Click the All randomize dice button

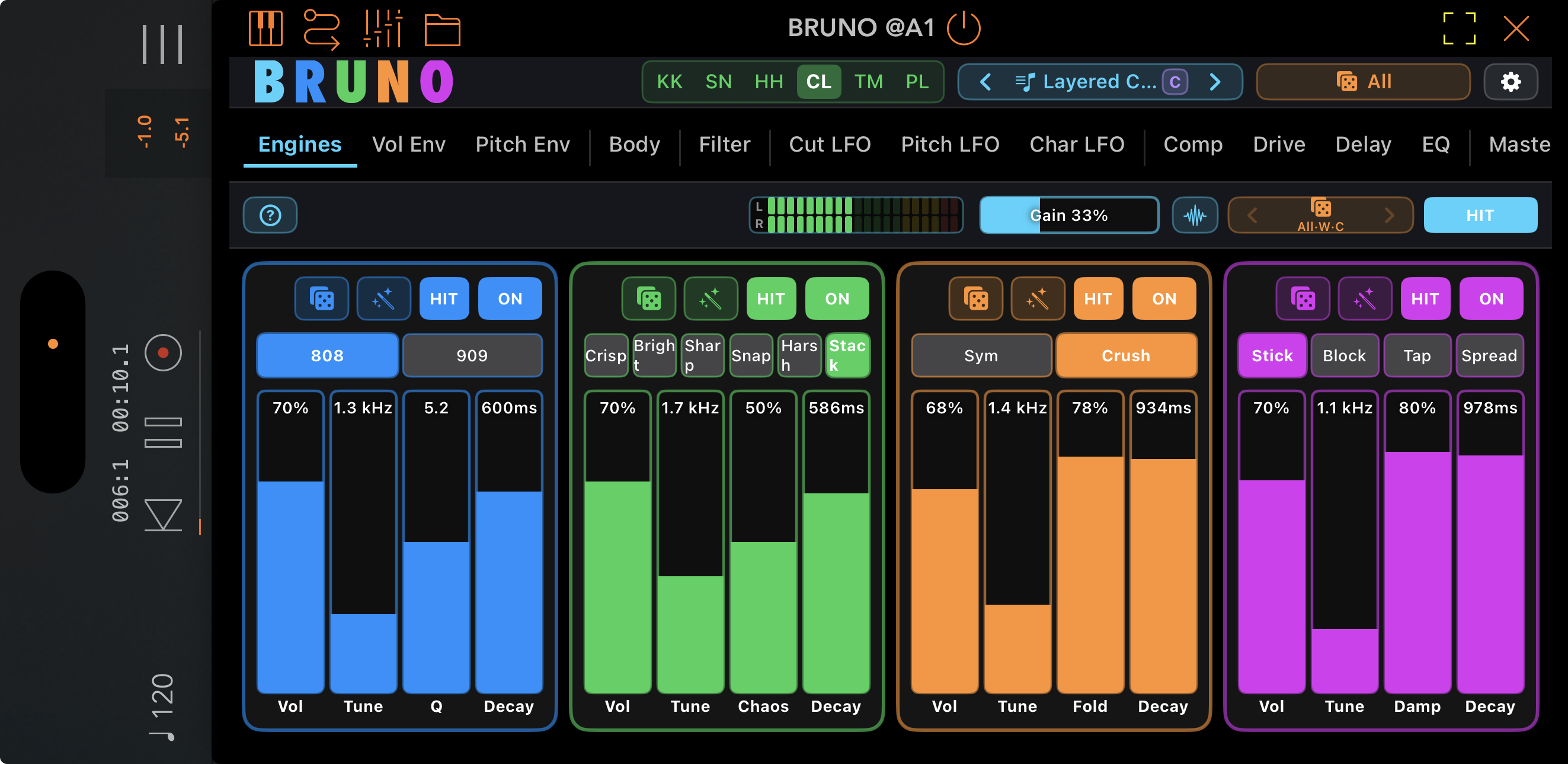point(1363,82)
